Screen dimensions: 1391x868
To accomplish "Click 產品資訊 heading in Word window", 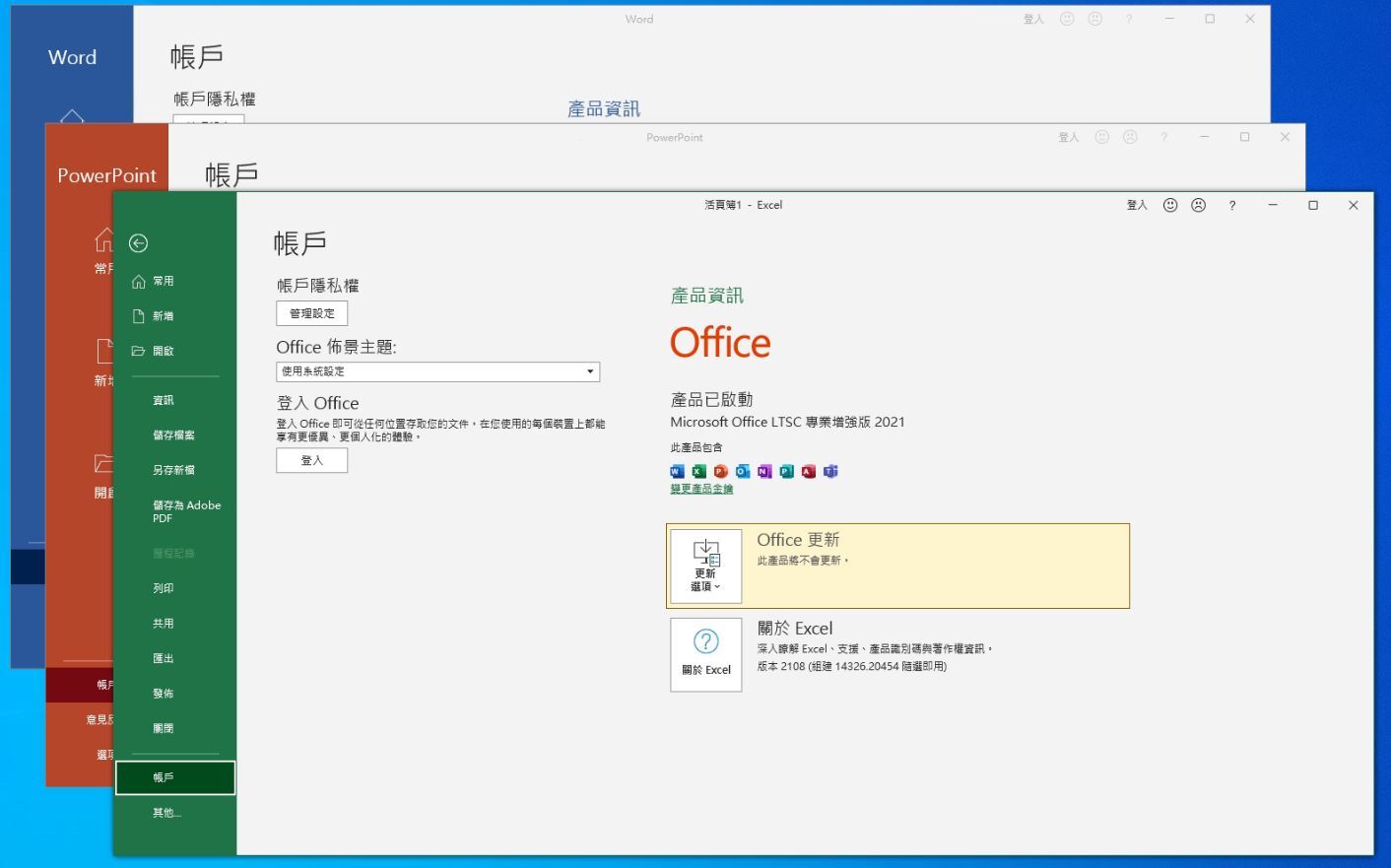I will [x=604, y=109].
